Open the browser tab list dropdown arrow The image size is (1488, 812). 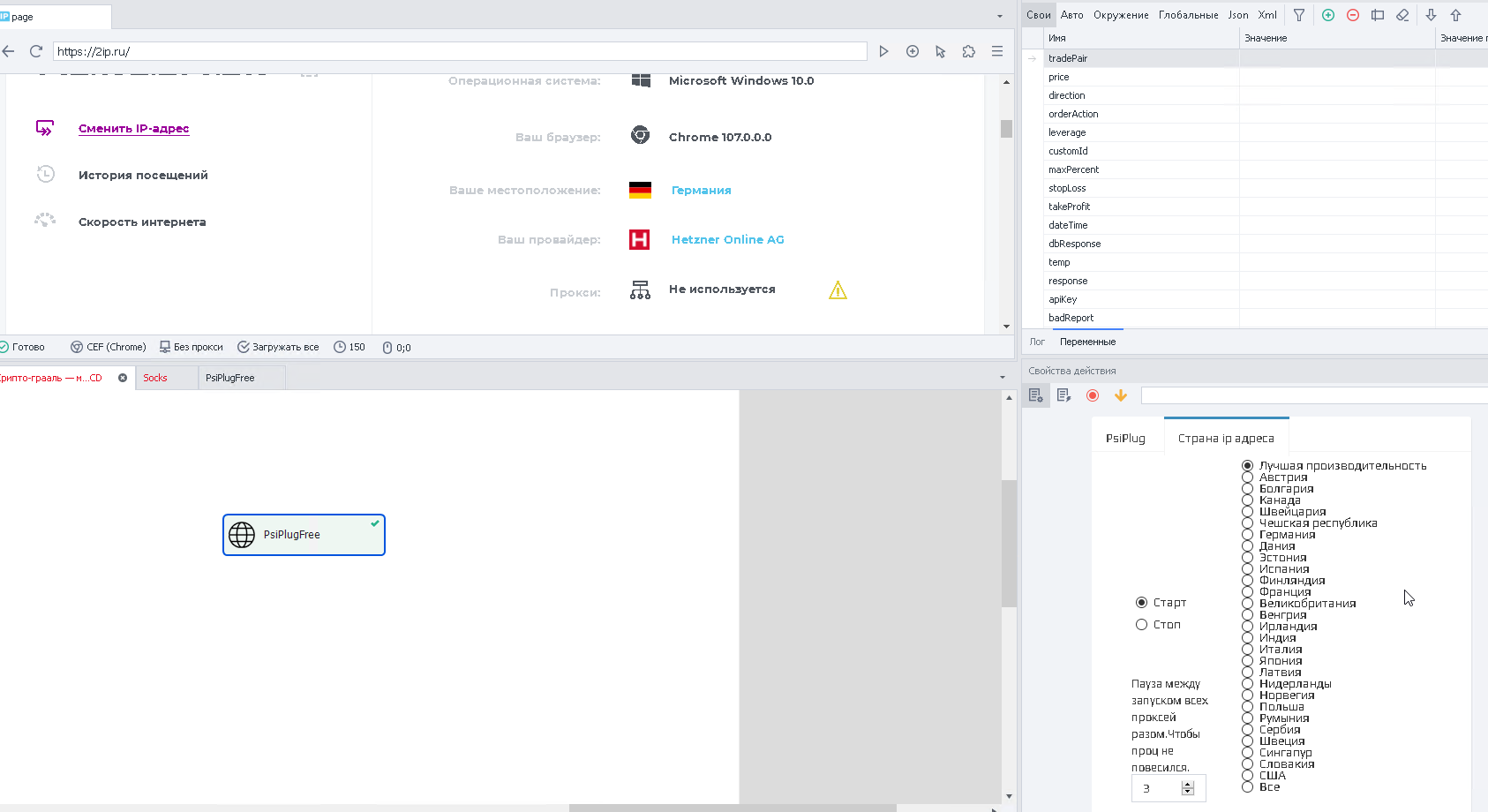1000,16
